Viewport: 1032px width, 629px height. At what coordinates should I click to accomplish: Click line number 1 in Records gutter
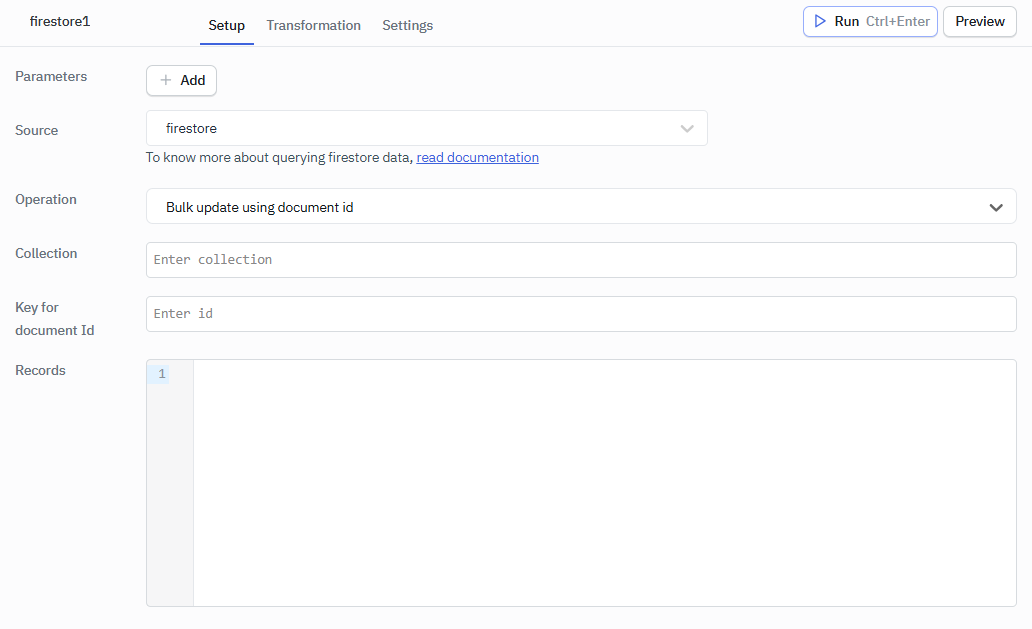click(x=162, y=374)
